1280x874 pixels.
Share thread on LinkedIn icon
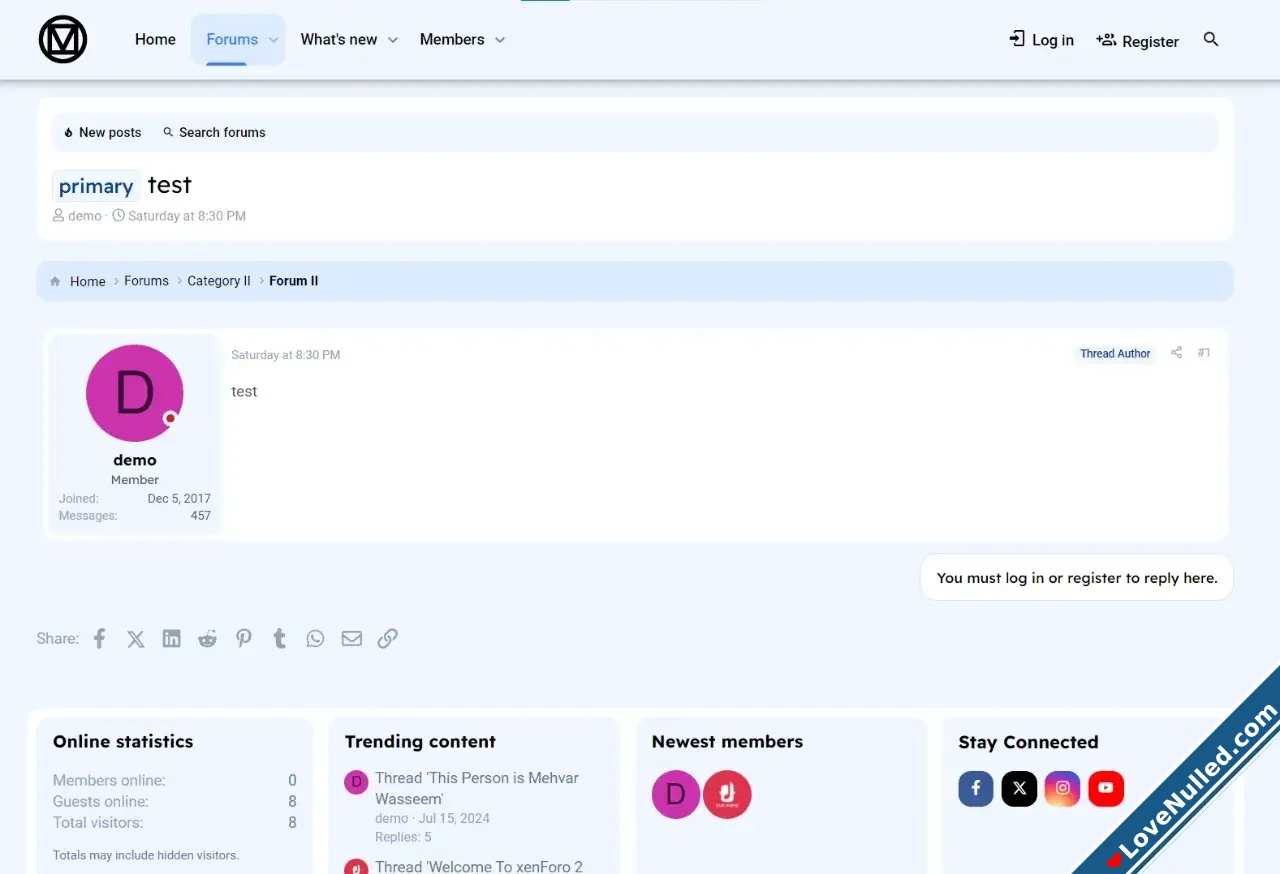tap(172, 639)
